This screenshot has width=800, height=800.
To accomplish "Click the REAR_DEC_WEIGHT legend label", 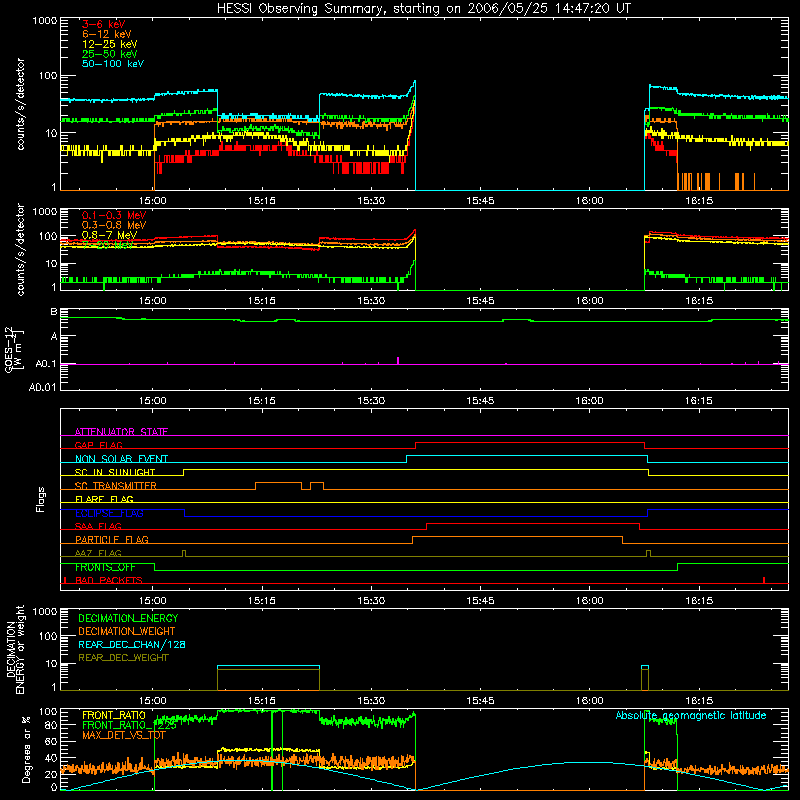I will (x=123, y=658).
